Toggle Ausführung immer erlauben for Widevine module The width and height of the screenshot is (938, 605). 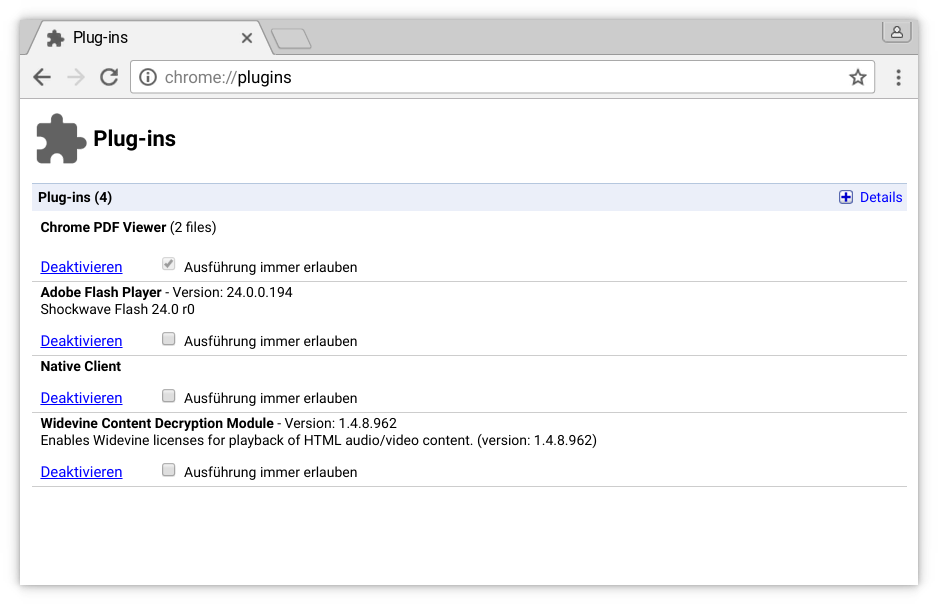(x=168, y=469)
